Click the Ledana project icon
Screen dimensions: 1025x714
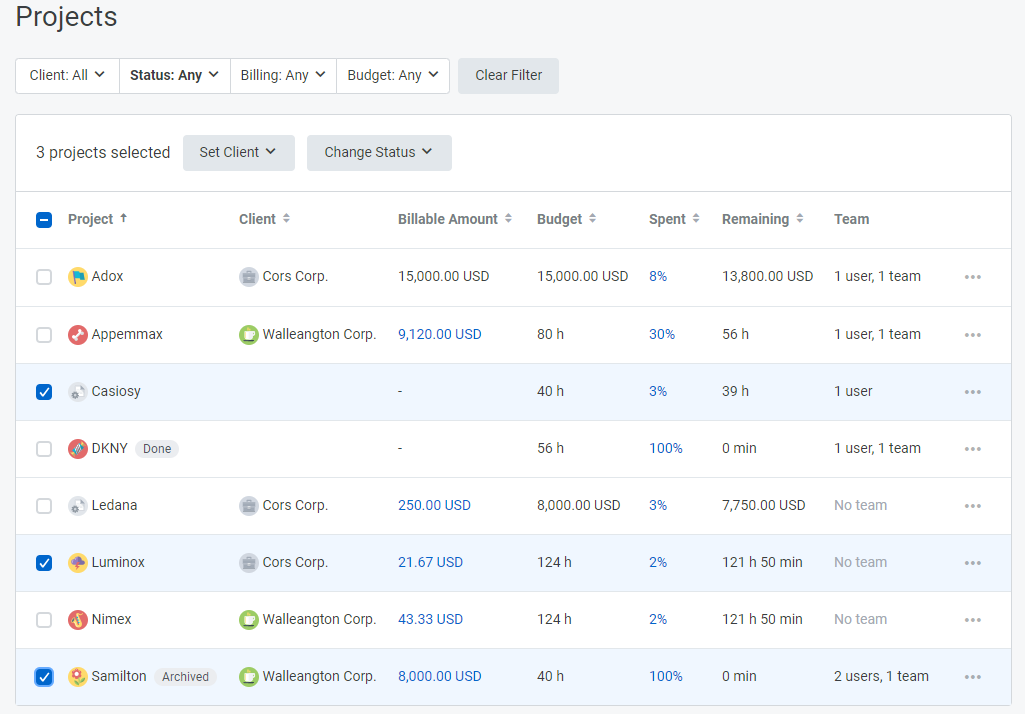(78, 505)
